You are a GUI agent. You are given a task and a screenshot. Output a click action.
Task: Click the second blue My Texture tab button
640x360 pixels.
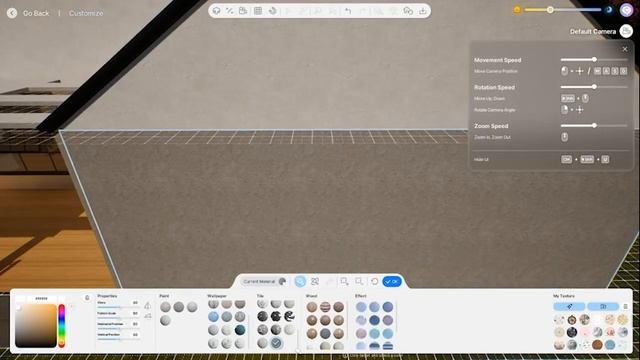(x=603, y=306)
